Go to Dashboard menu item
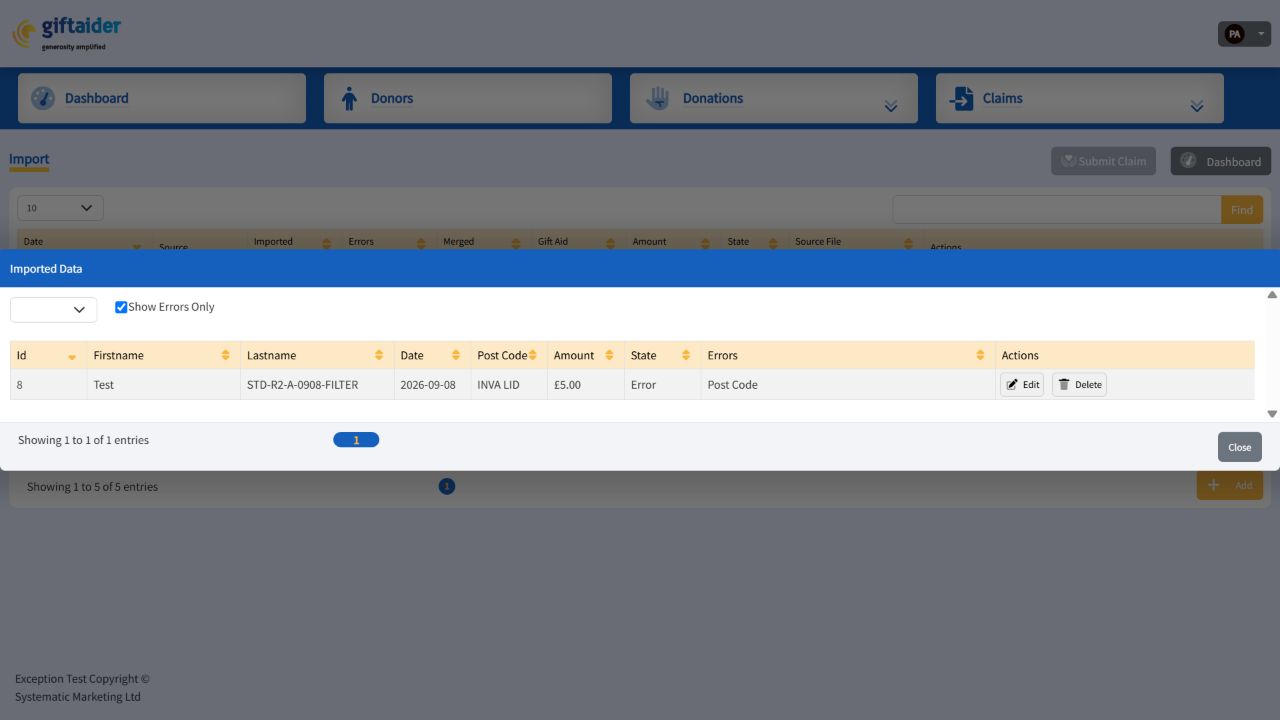Image resolution: width=1280 pixels, height=720 pixels. click(x=162, y=98)
